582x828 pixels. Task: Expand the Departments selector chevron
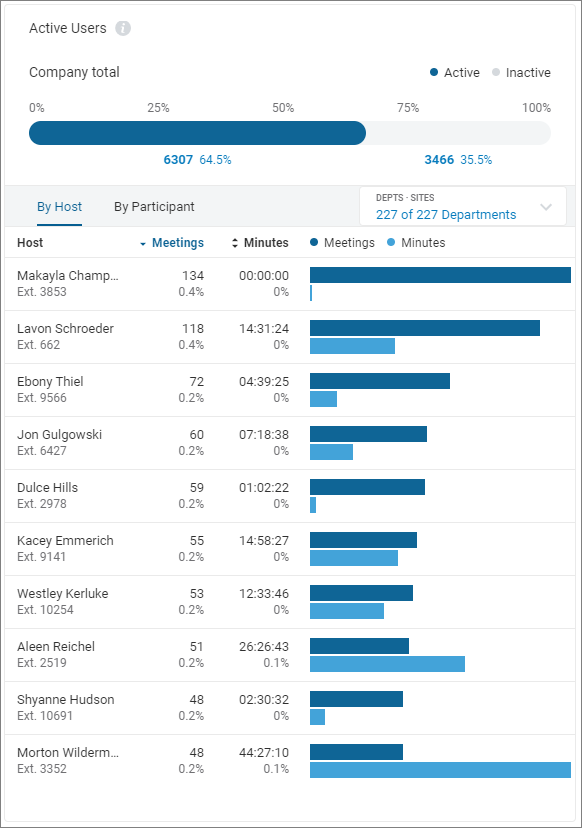(x=546, y=206)
